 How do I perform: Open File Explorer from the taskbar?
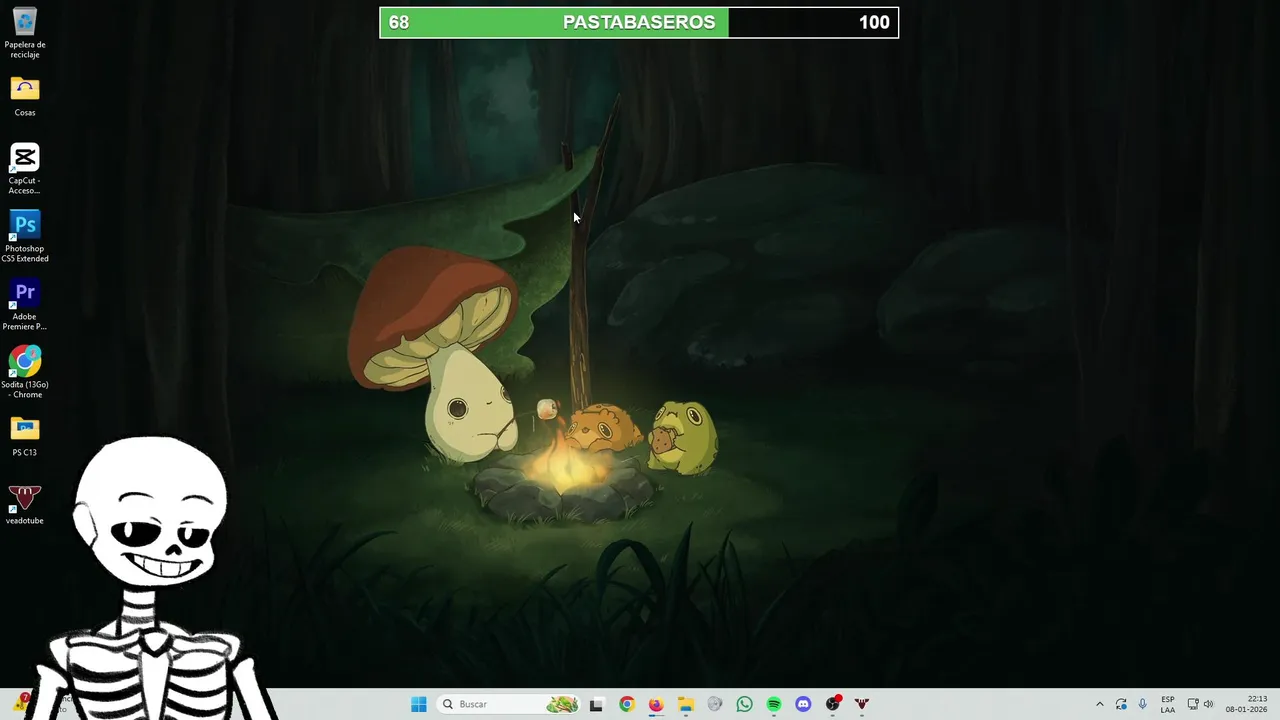point(686,704)
